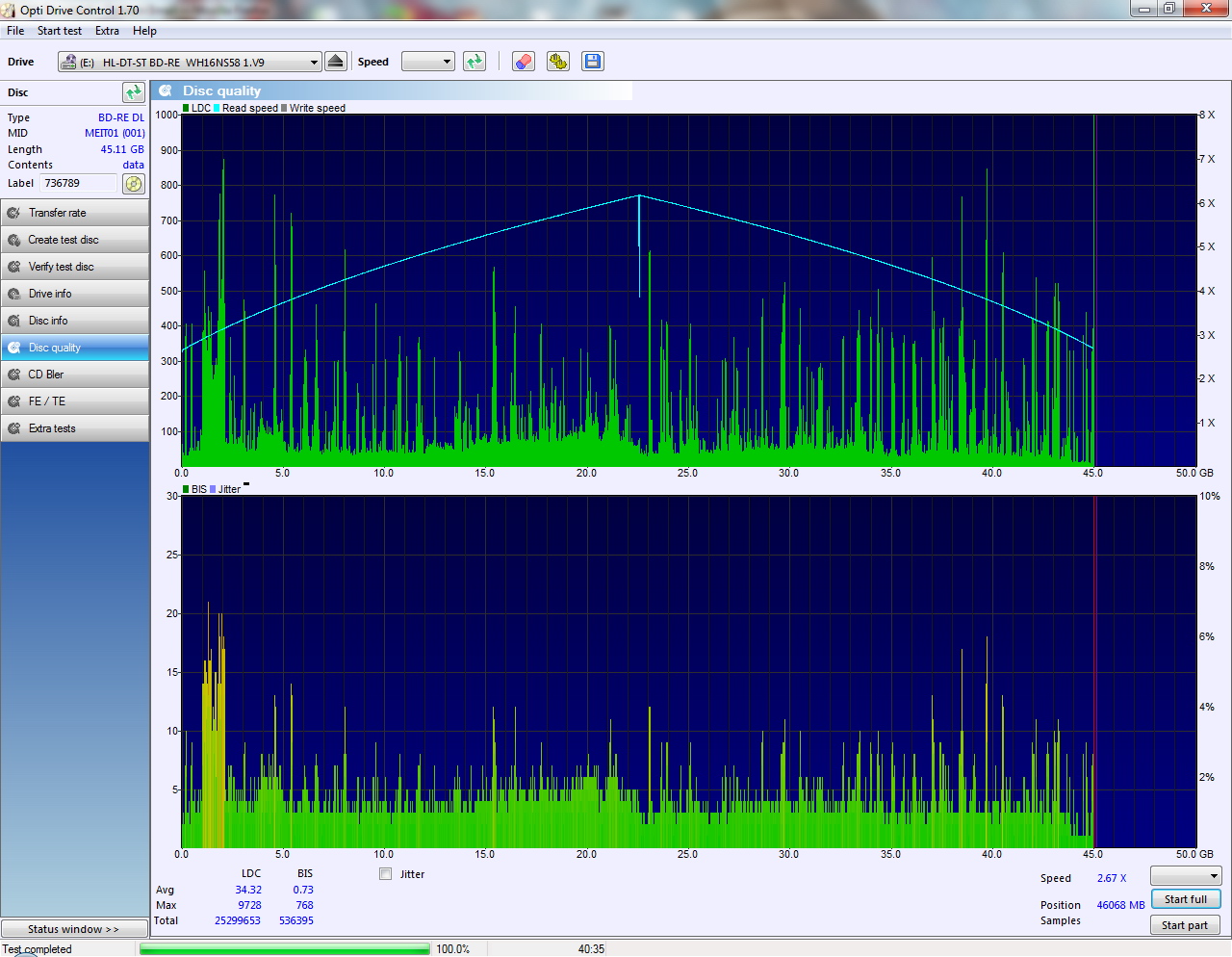This screenshot has width=1232, height=957.
Task: Click the Test completed status text
Action: click(x=37, y=949)
